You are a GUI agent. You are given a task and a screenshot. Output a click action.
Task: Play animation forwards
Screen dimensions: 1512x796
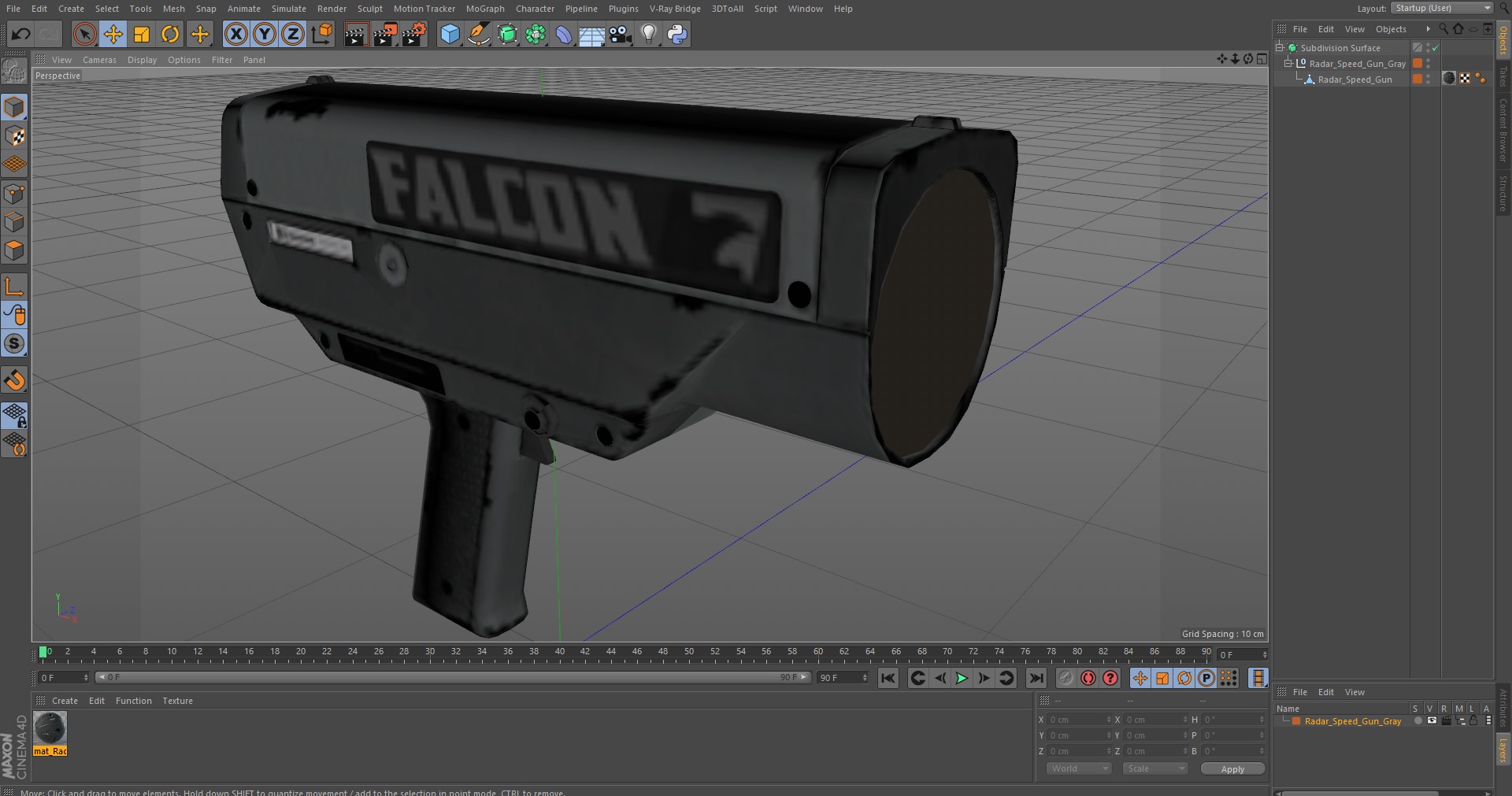[x=962, y=678]
